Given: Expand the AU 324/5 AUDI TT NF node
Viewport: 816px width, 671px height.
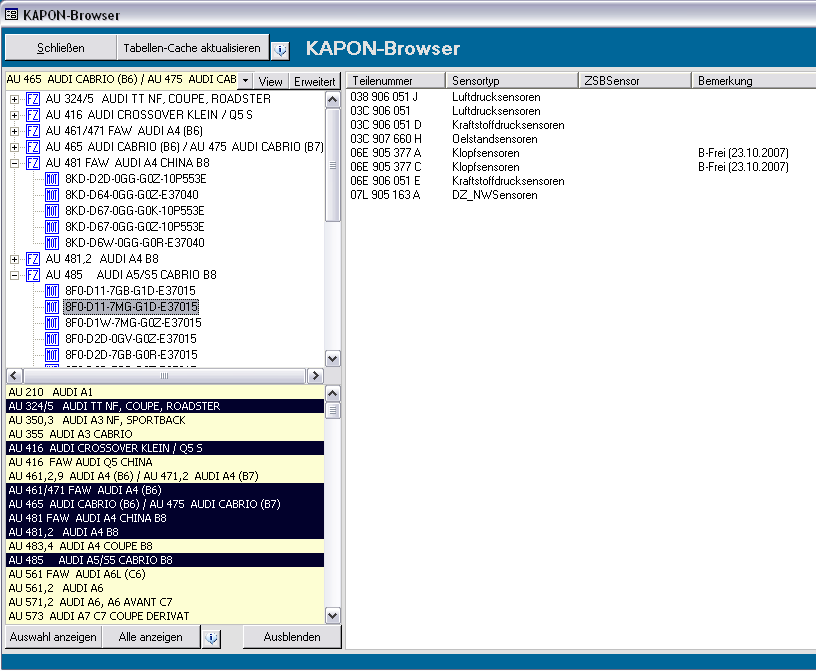Looking at the screenshot, I should click(x=15, y=99).
